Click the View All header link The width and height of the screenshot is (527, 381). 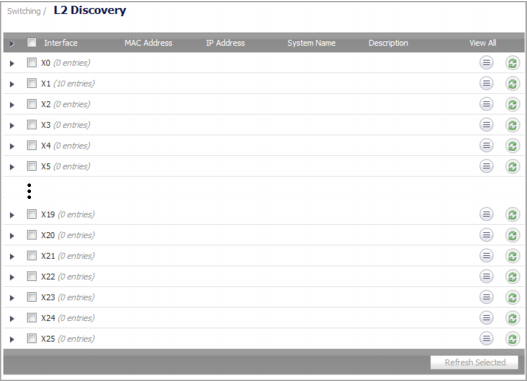click(483, 43)
